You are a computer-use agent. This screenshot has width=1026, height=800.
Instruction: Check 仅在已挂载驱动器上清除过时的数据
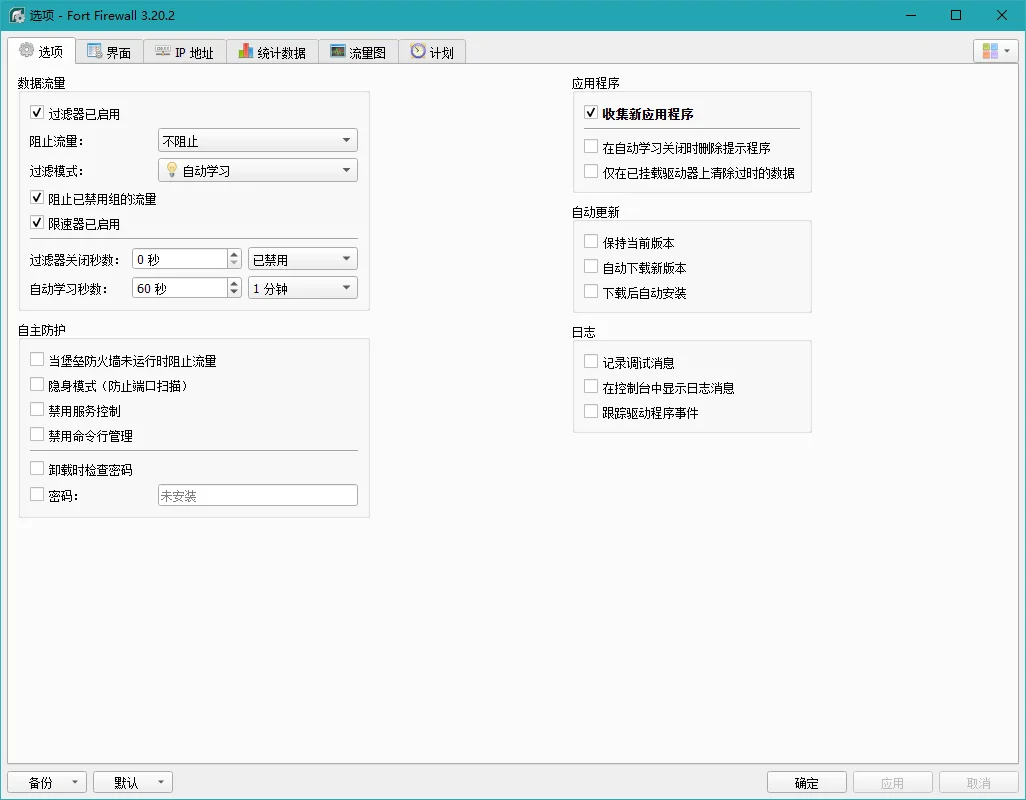pos(591,171)
